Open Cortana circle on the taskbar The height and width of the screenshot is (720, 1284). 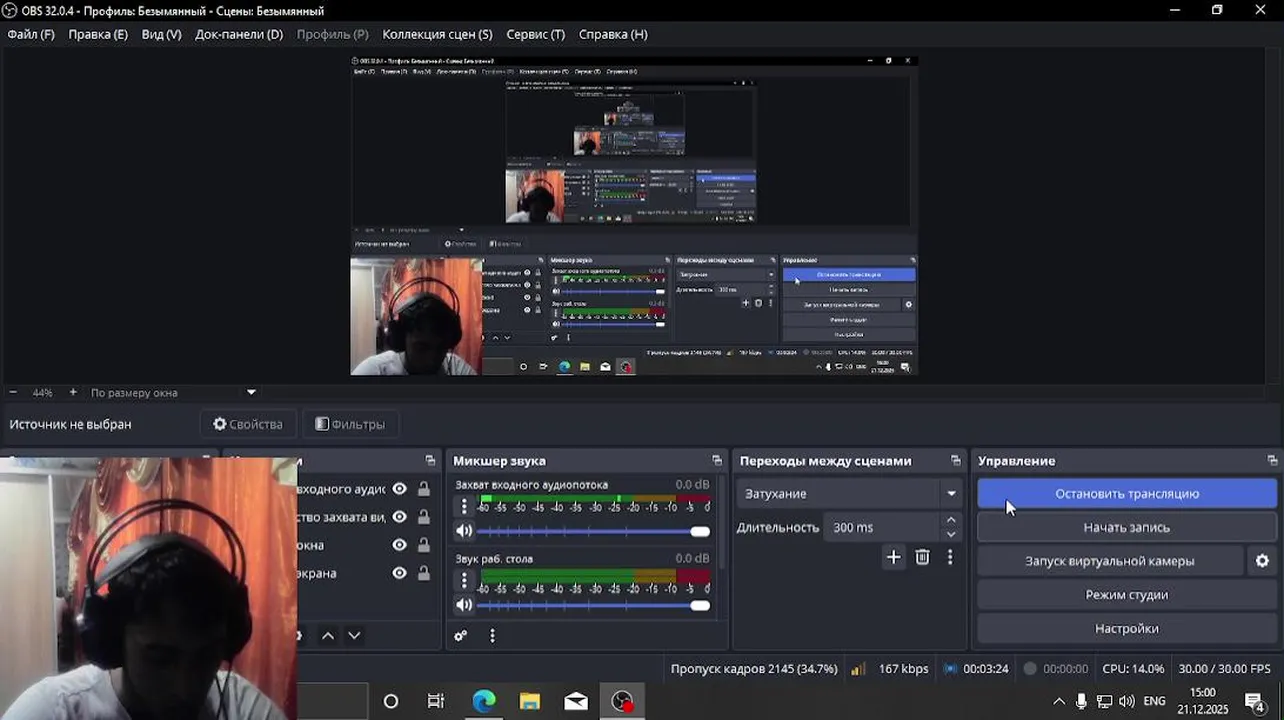391,701
